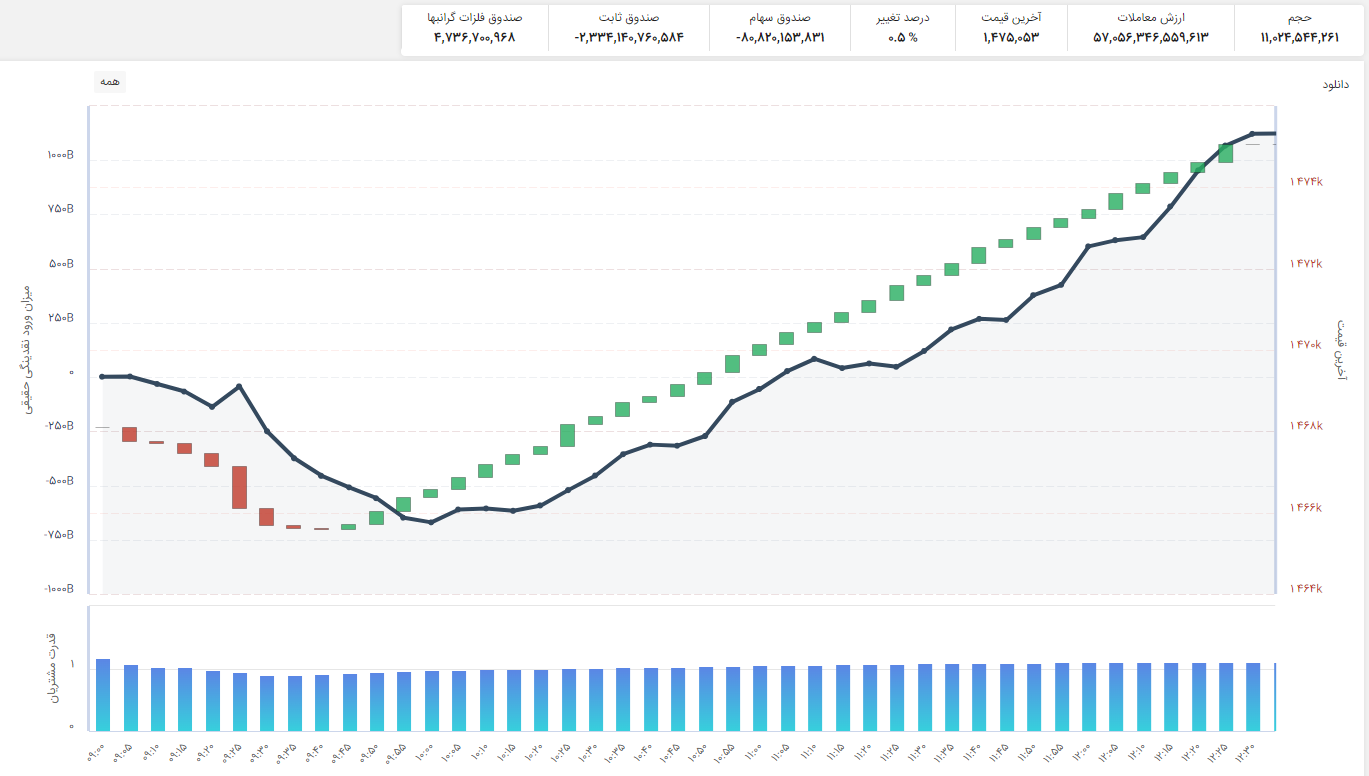Select the صندوق فلزات گرانبها card

[x=475, y=28]
